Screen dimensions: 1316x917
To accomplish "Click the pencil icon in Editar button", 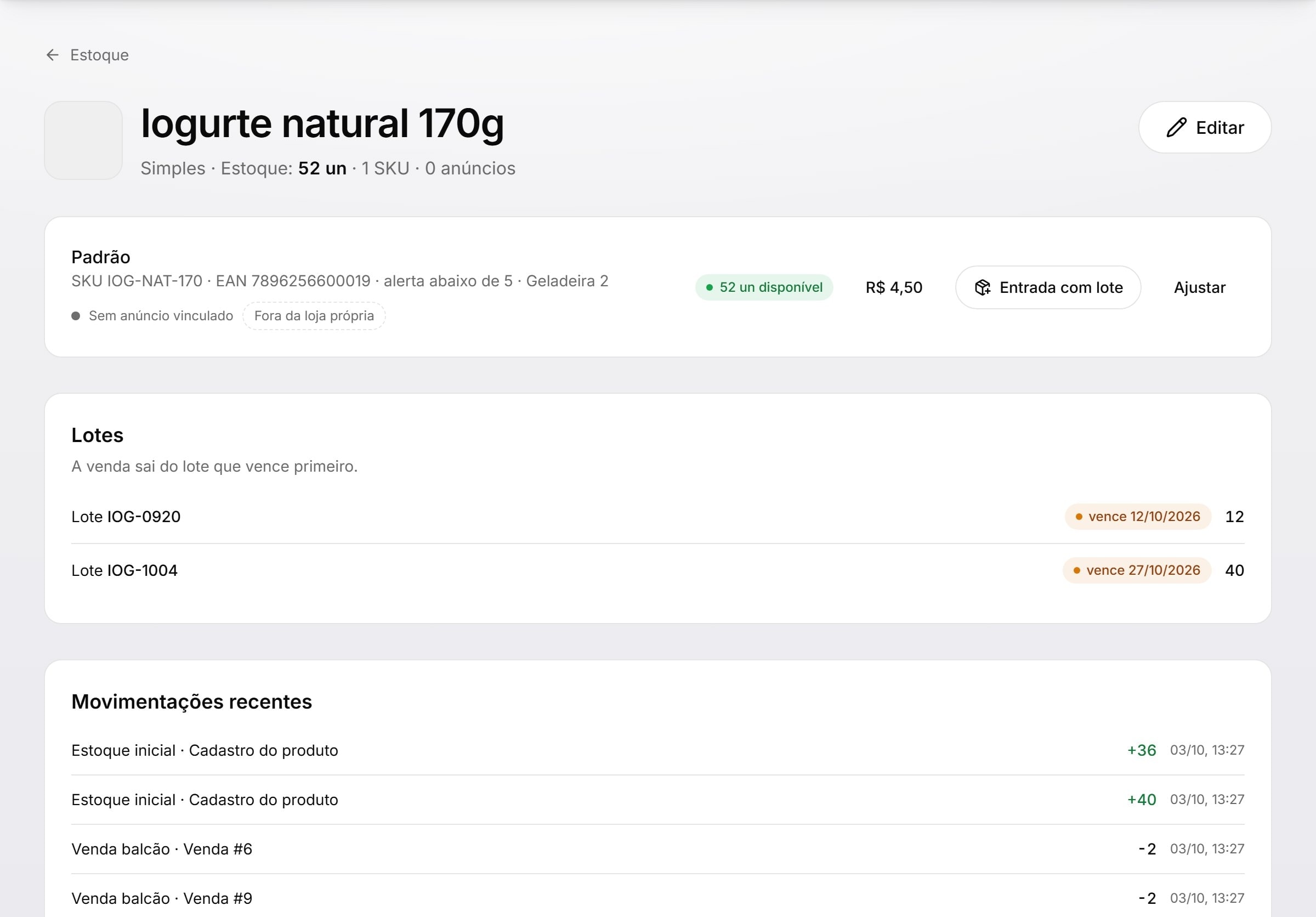I will pyautogui.click(x=1176, y=127).
